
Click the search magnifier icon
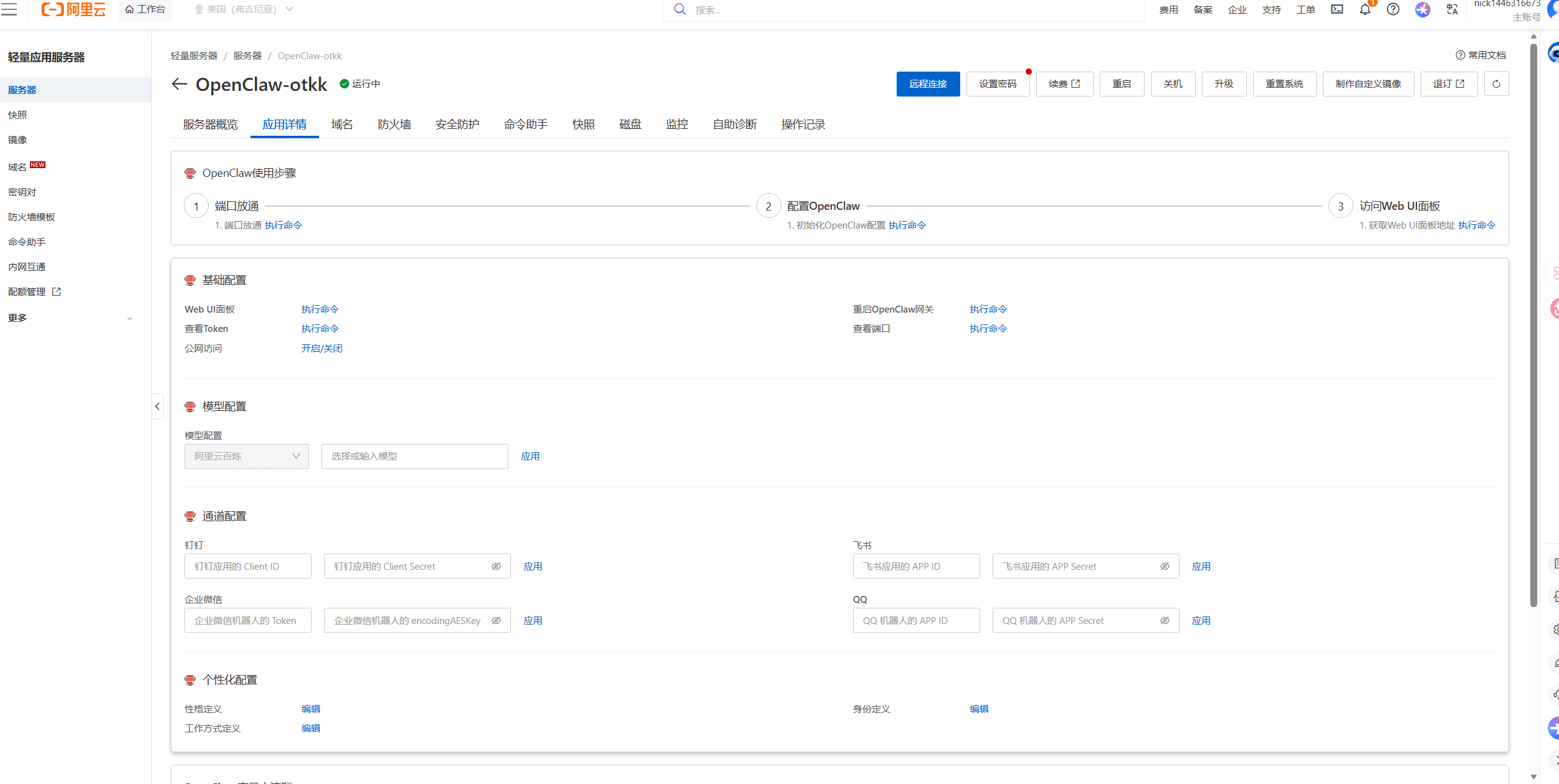(x=680, y=9)
